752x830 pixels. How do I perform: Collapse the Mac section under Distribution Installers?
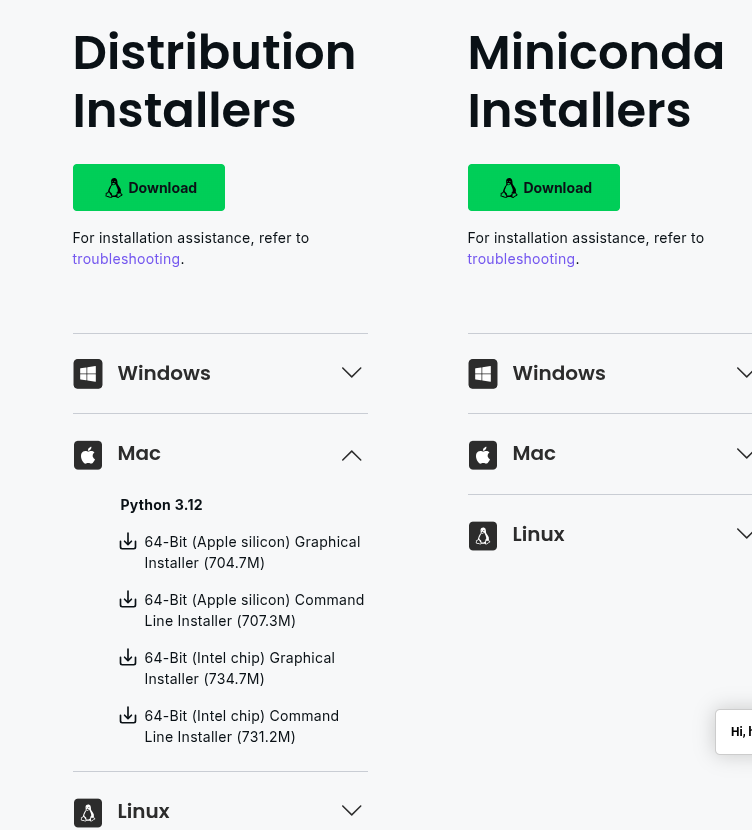click(351, 456)
